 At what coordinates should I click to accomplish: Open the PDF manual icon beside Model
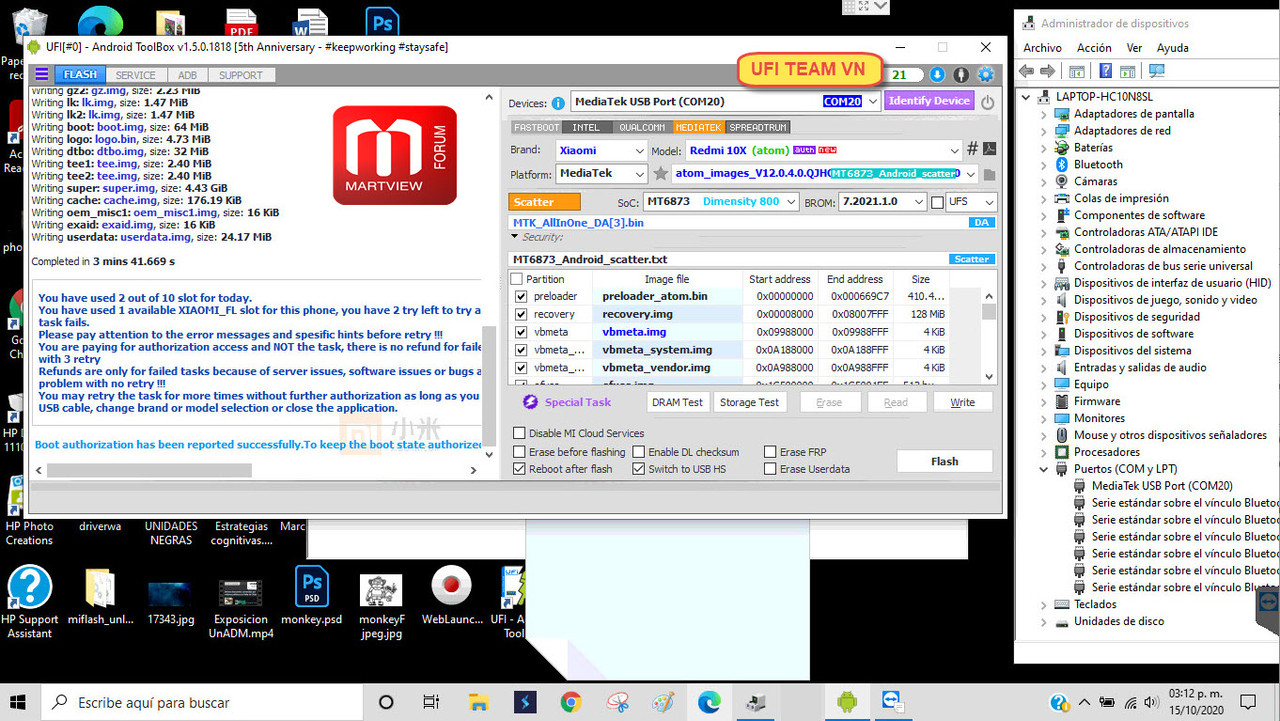[989, 149]
